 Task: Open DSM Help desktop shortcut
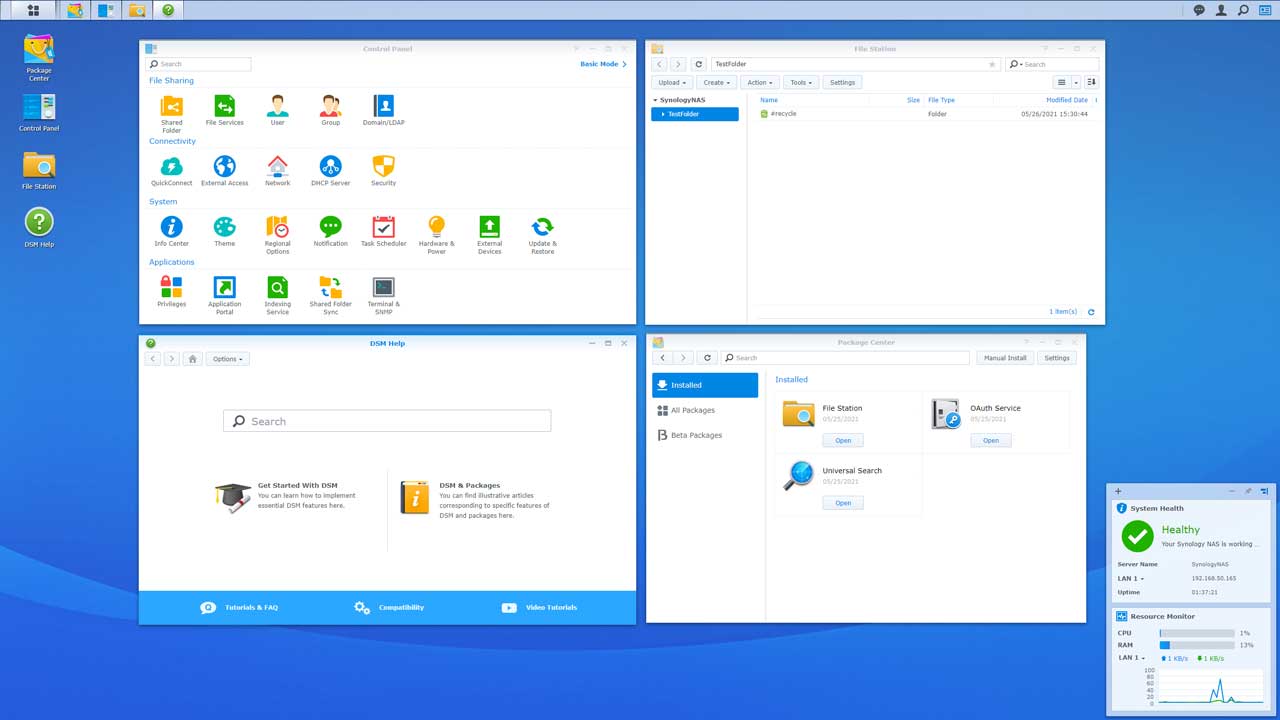click(39, 228)
